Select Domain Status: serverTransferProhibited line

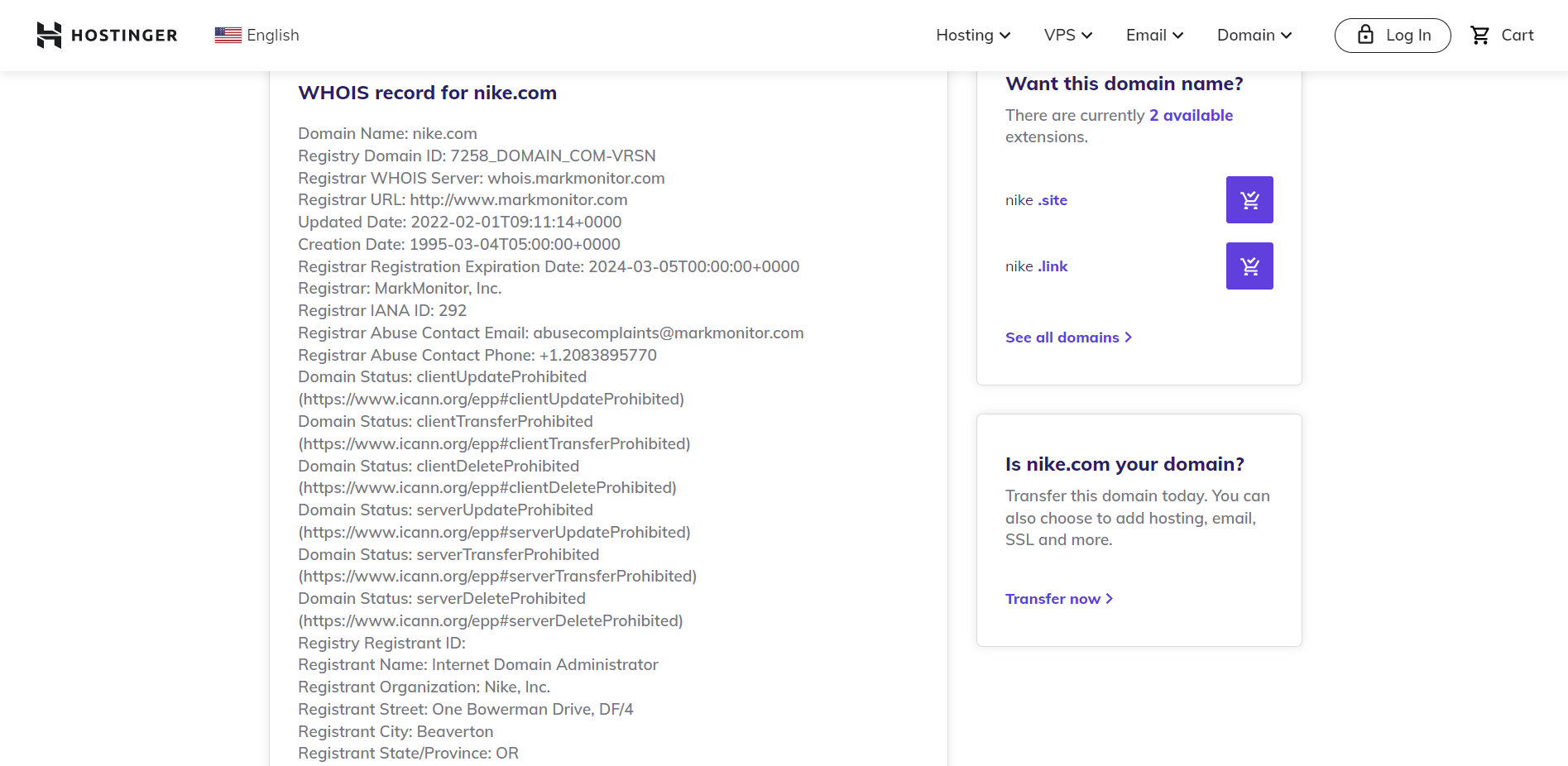(x=448, y=554)
